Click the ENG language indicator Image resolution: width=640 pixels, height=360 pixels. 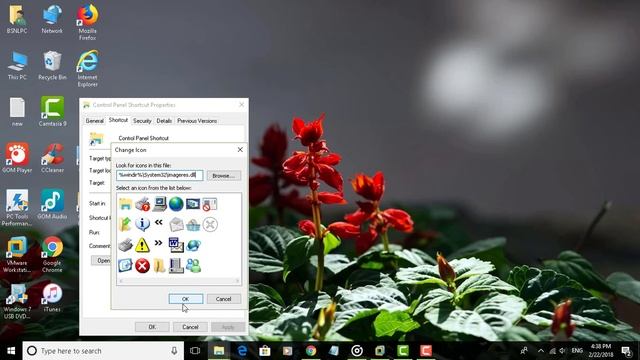click(577, 351)
